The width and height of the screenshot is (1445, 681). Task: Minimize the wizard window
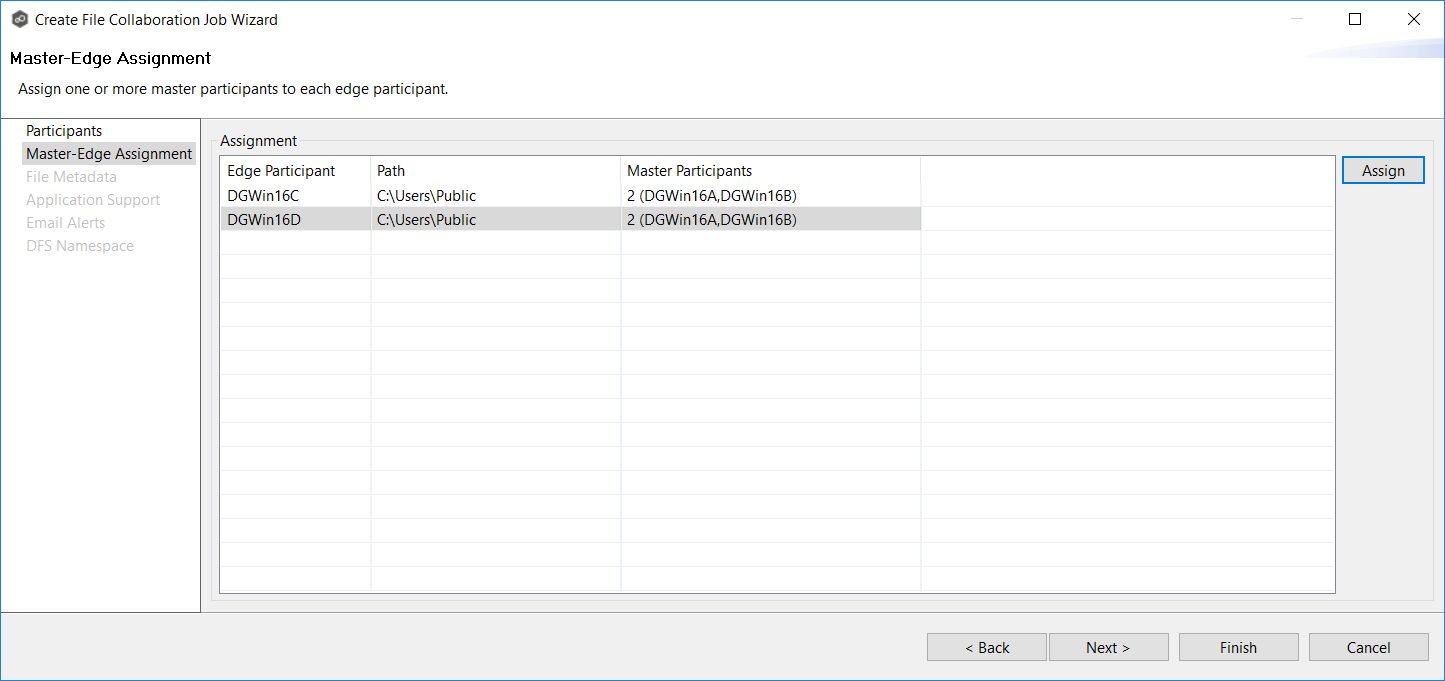1297,19
